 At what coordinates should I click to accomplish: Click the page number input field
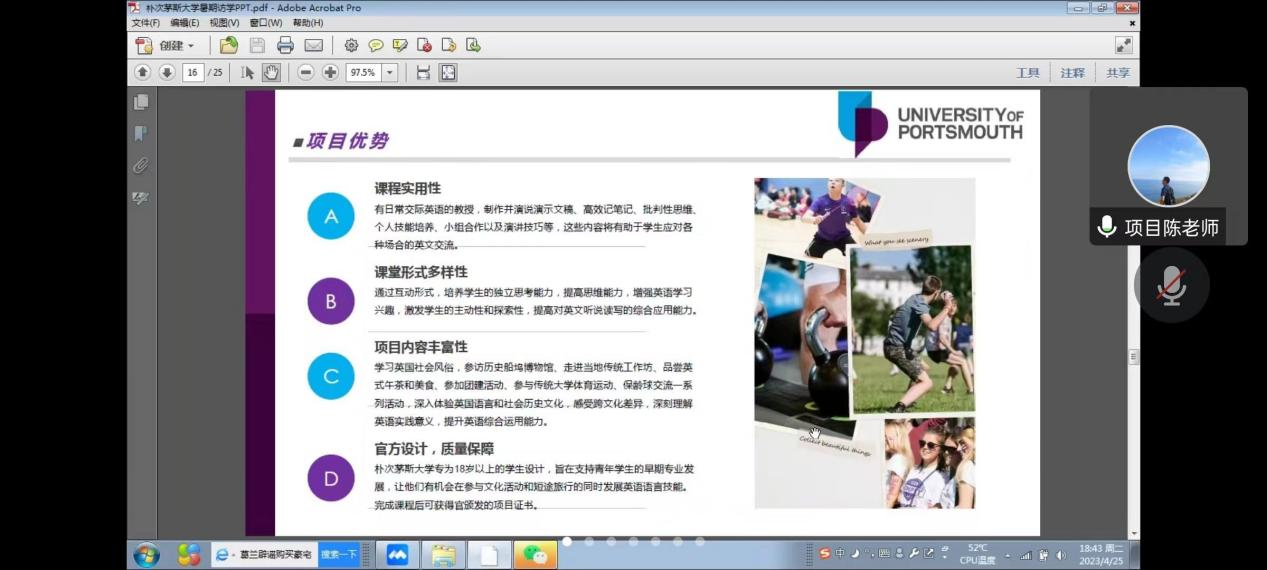192,72
